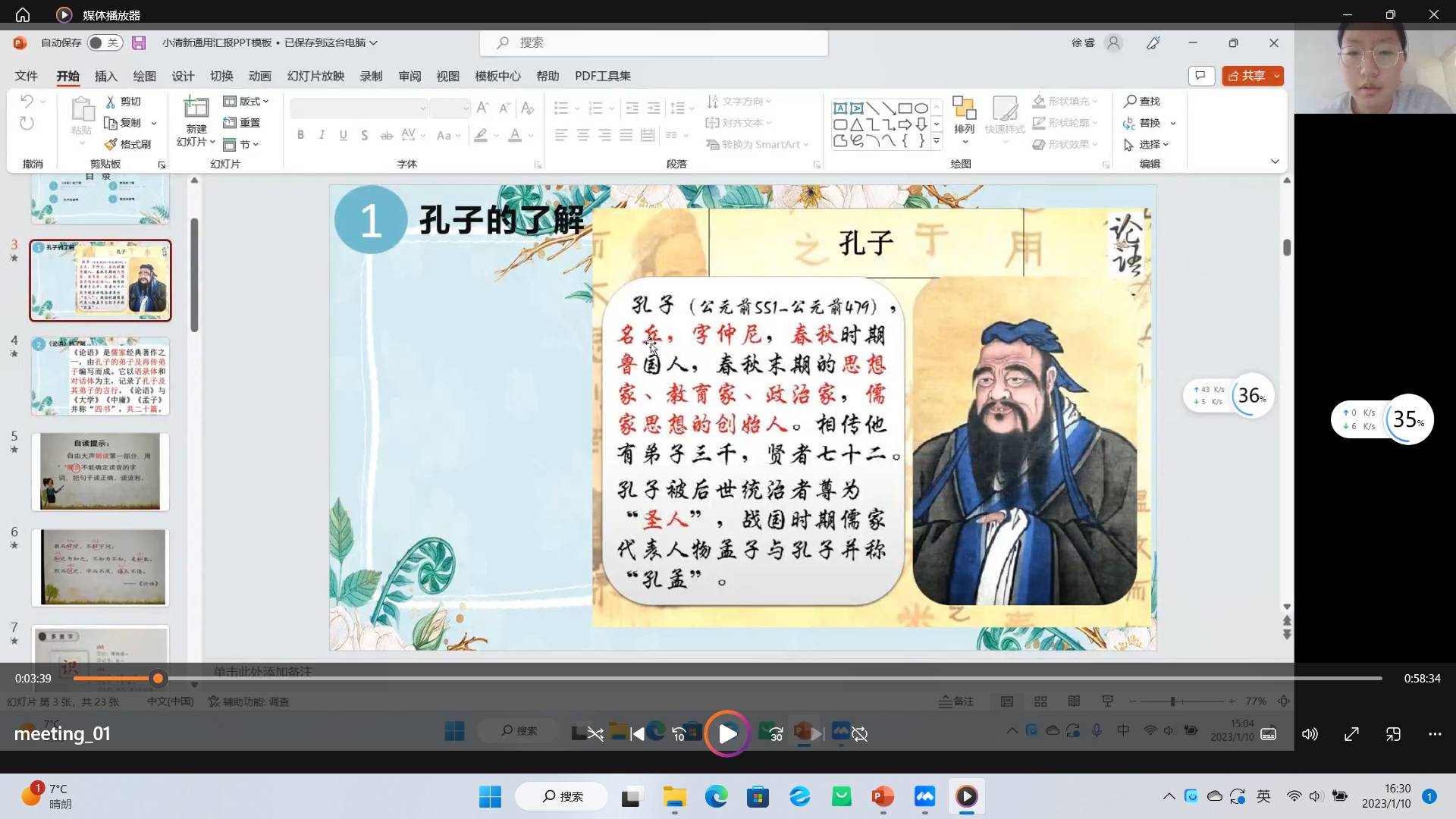Toggle the 自动保存 AutoSave switch

click(105, 43)
